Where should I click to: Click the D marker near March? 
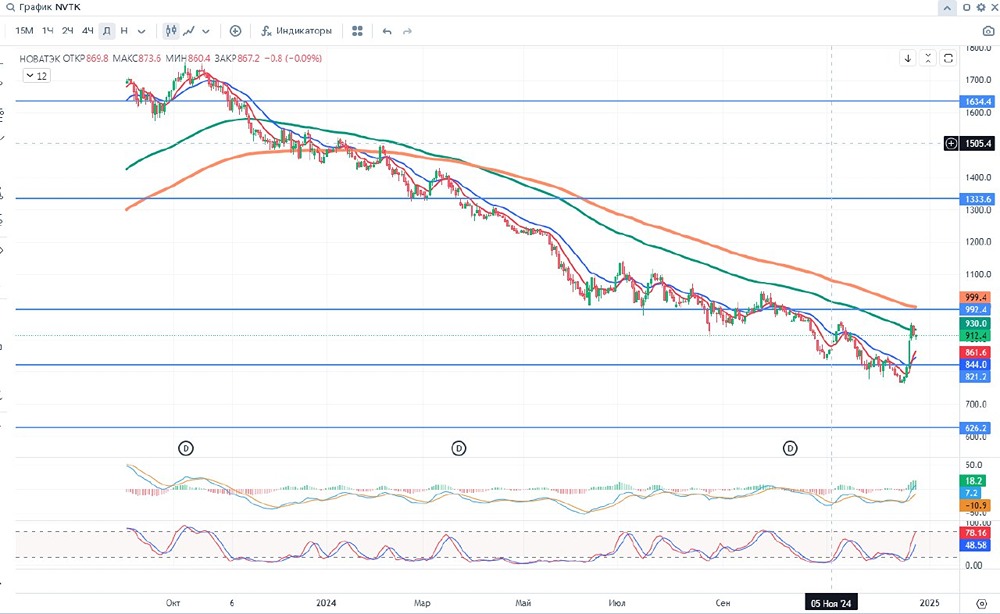[459, 448]
